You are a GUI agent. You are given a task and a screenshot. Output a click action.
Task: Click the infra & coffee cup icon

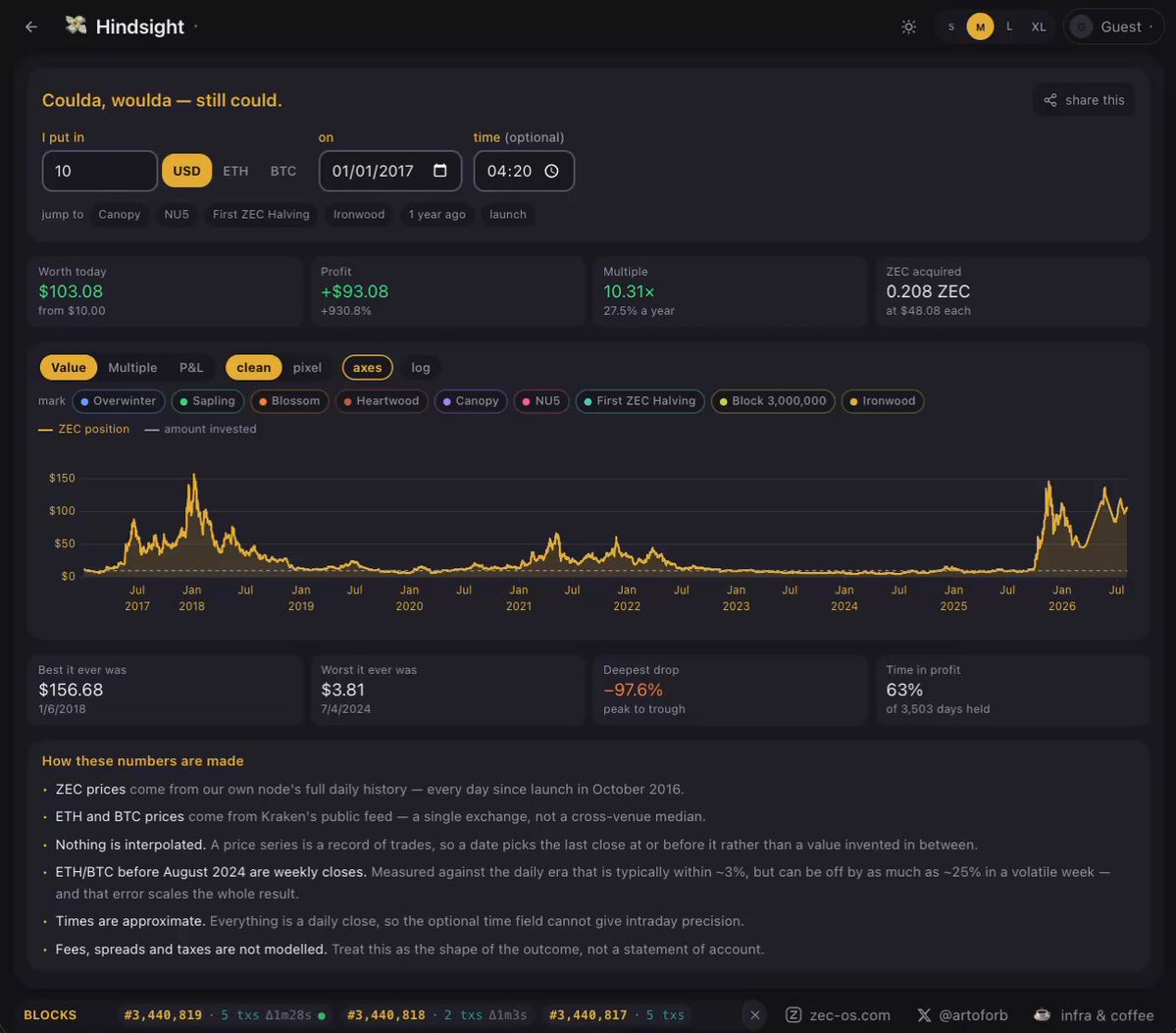(x=1042, y=1015)
